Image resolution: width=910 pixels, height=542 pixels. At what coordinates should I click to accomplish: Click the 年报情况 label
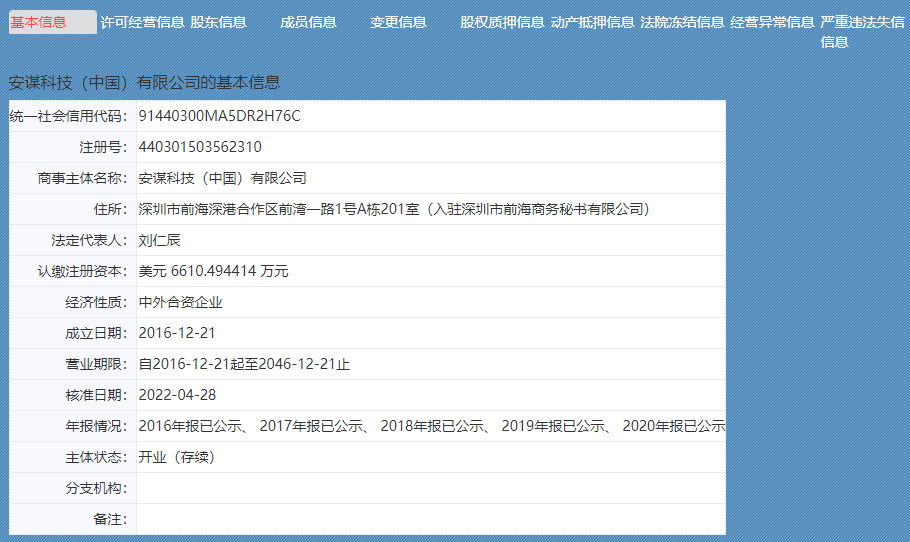pyautogui.click(x=96, y=427)
